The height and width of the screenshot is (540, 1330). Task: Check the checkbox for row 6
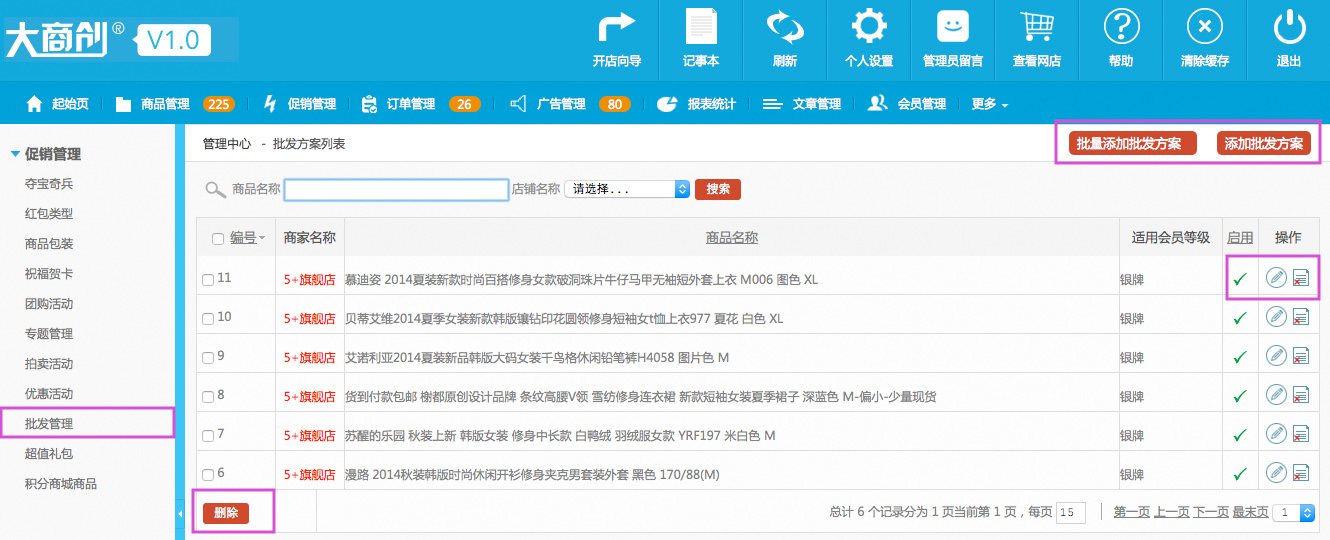[208, 475]
